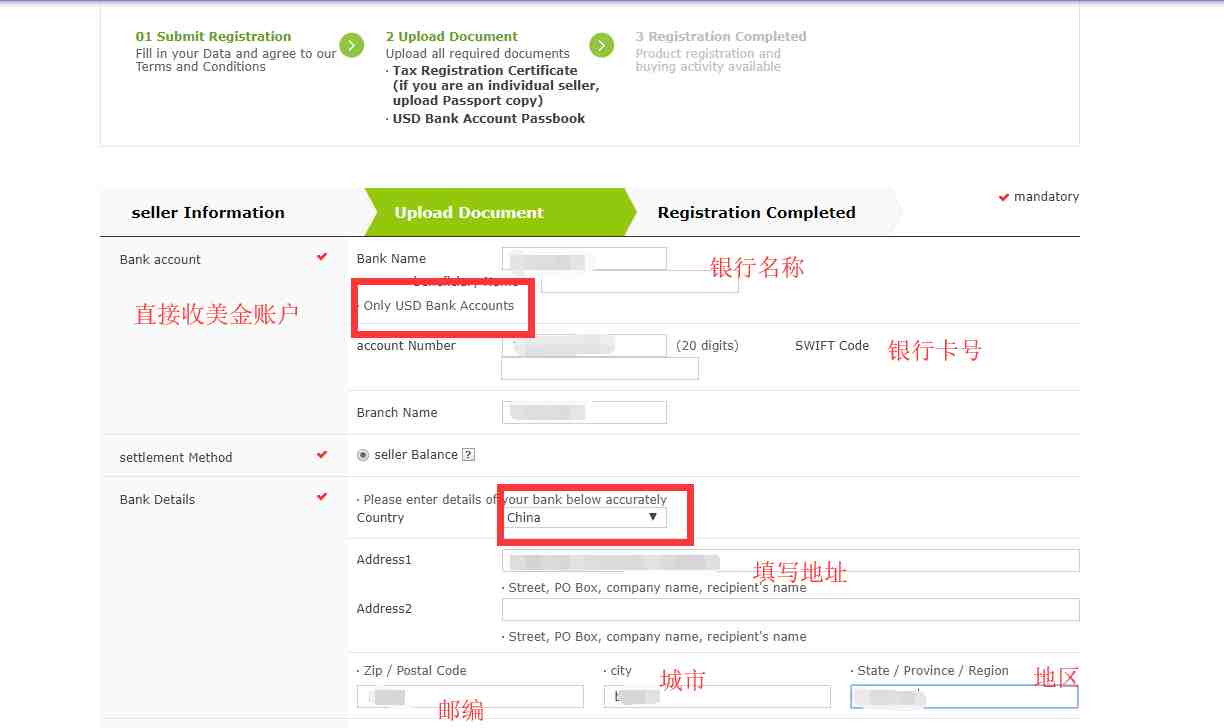Click the green arrow after Upload Document step
The height and width of the screenshot is (728, 1224).
coord(601,45)
